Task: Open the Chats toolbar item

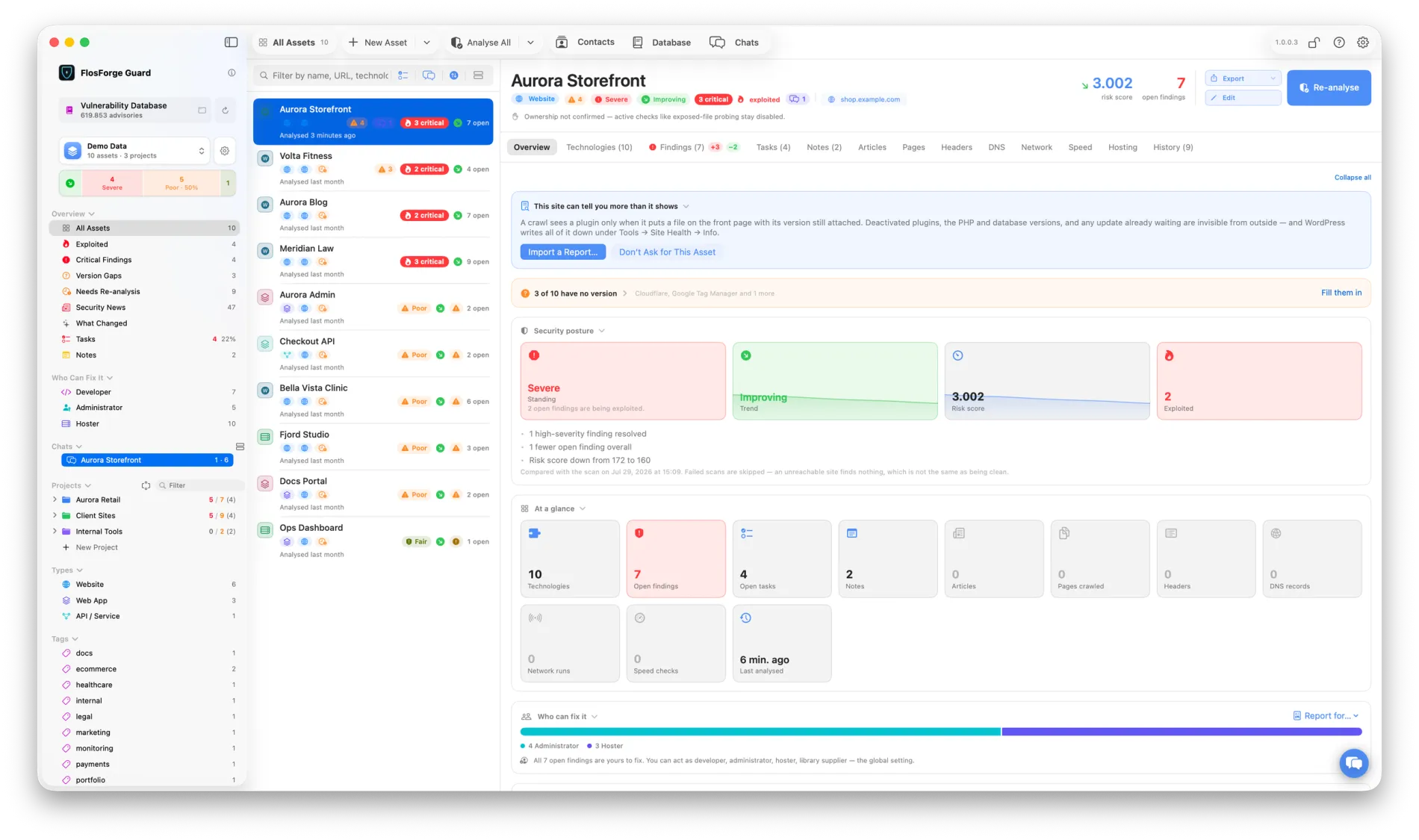Action: (x=734, y=43)
